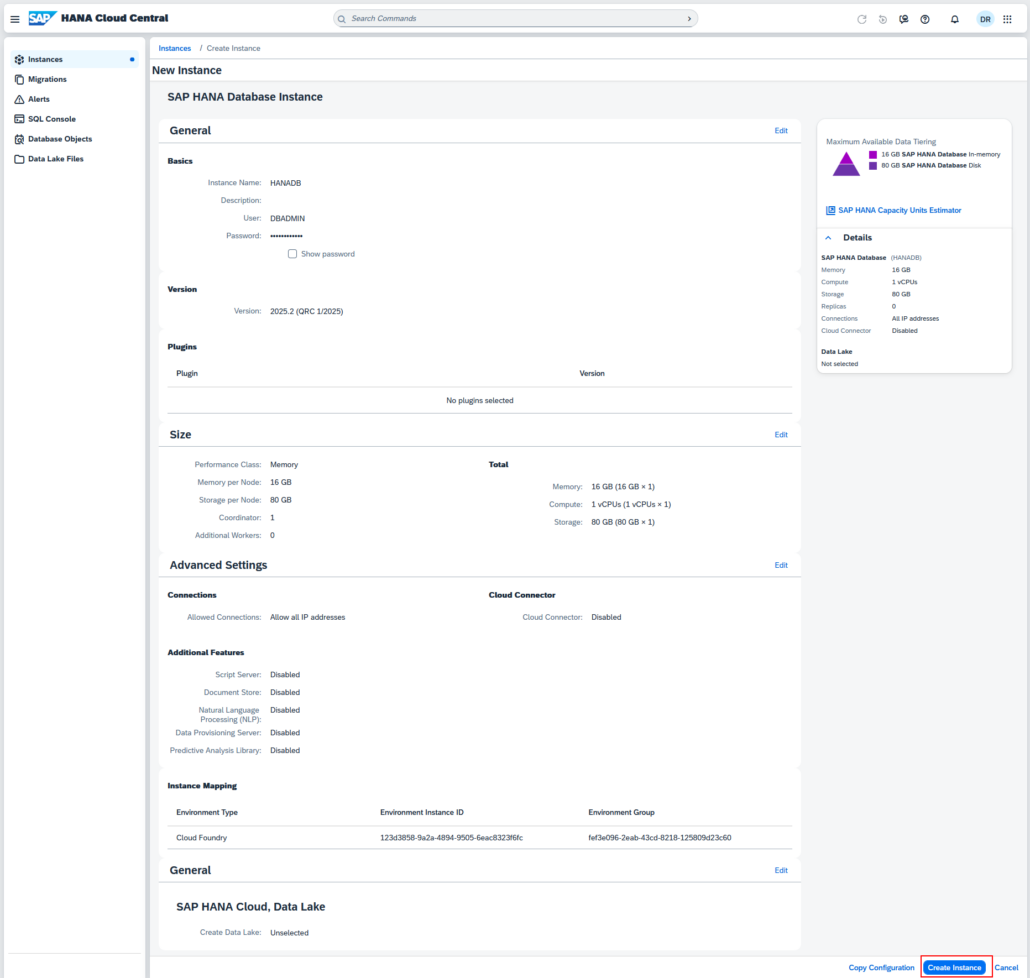Click total storage '80 GB (80 GB × 1)'

[623, 522]
